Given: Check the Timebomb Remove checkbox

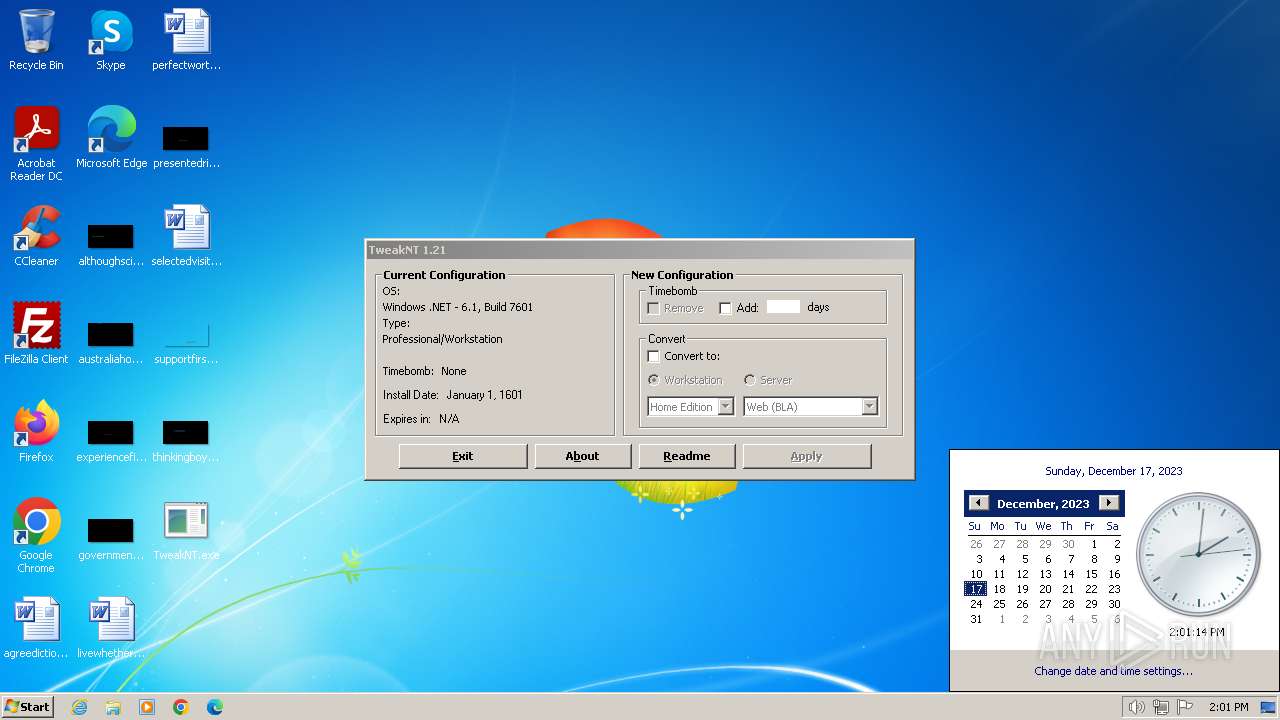Looking at the screenshot, I should pos(654,308).
